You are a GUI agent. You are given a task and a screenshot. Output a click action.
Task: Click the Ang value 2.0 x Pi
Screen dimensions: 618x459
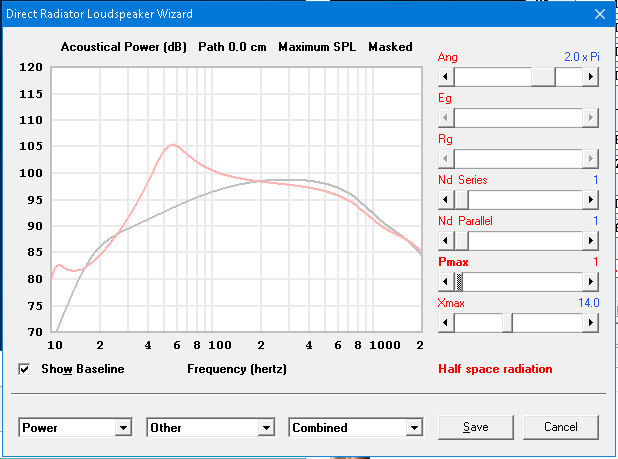tap(582, 57)
